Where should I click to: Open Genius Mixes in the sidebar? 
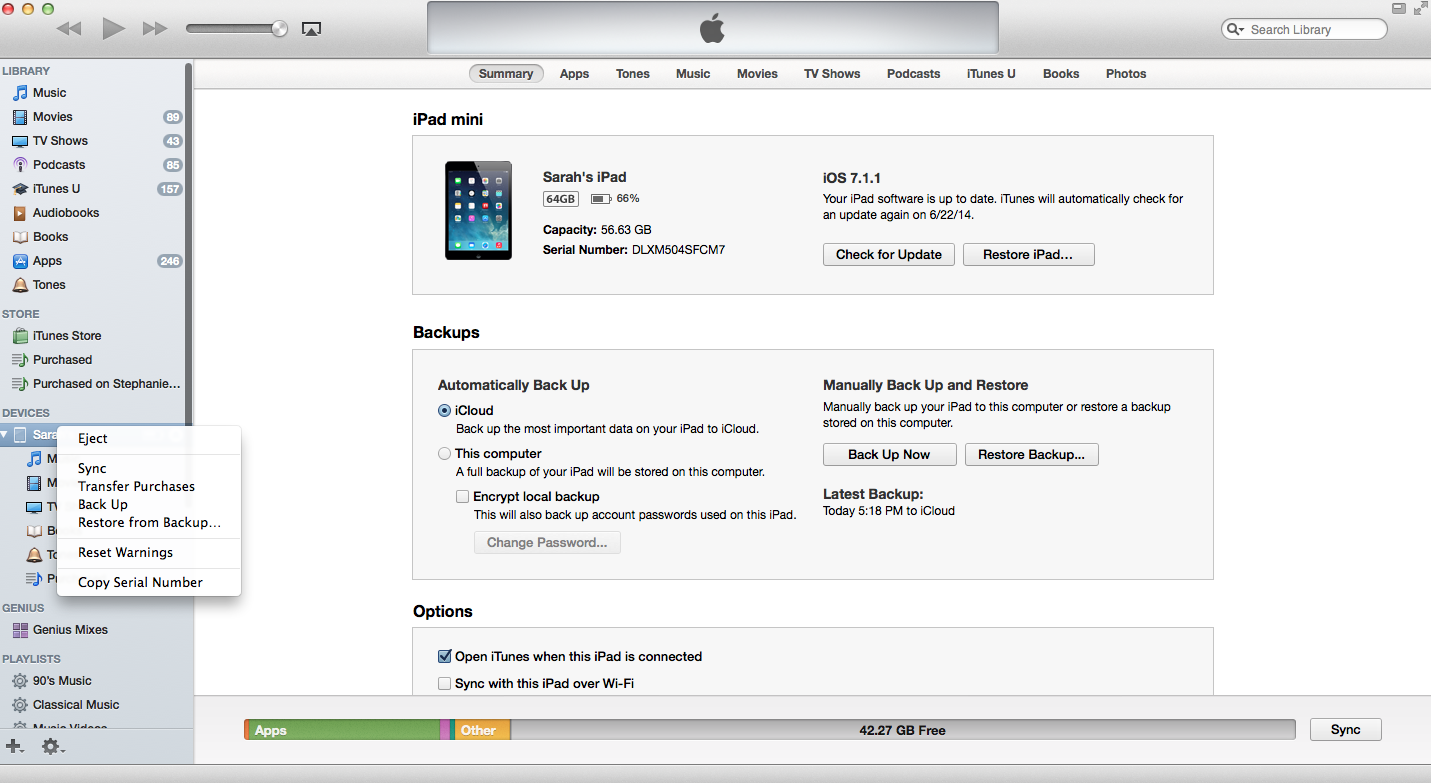70,630
